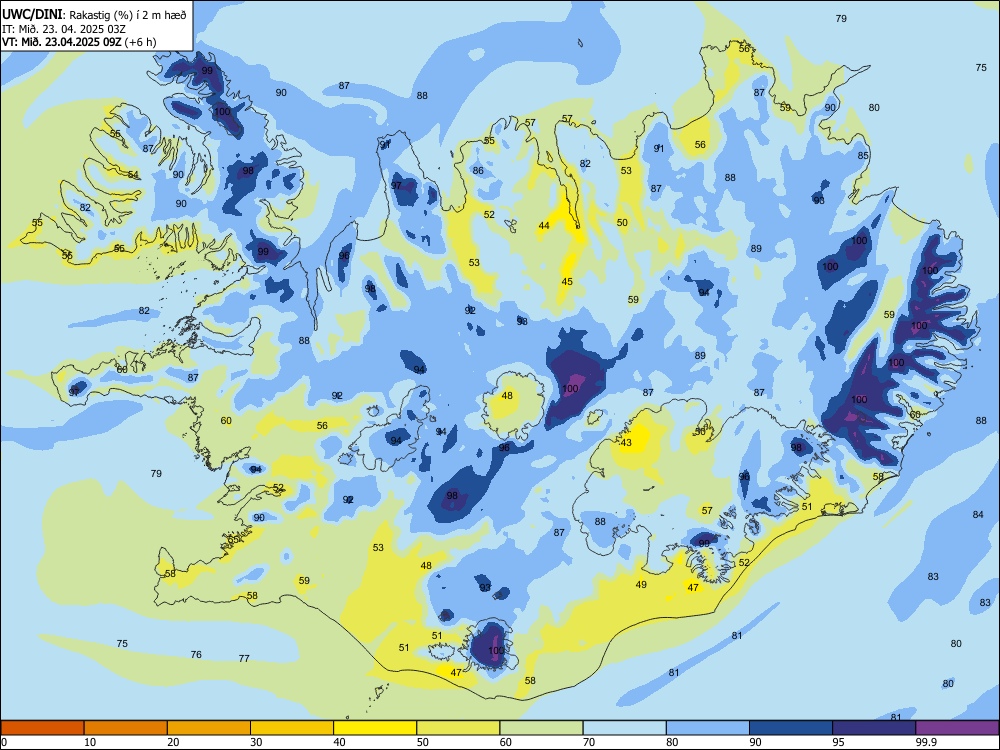Click the pale blue 70–80 legend swatch
Image resolution: width=1000 pixels, height=750 pixels.
[x=624, y=728]
